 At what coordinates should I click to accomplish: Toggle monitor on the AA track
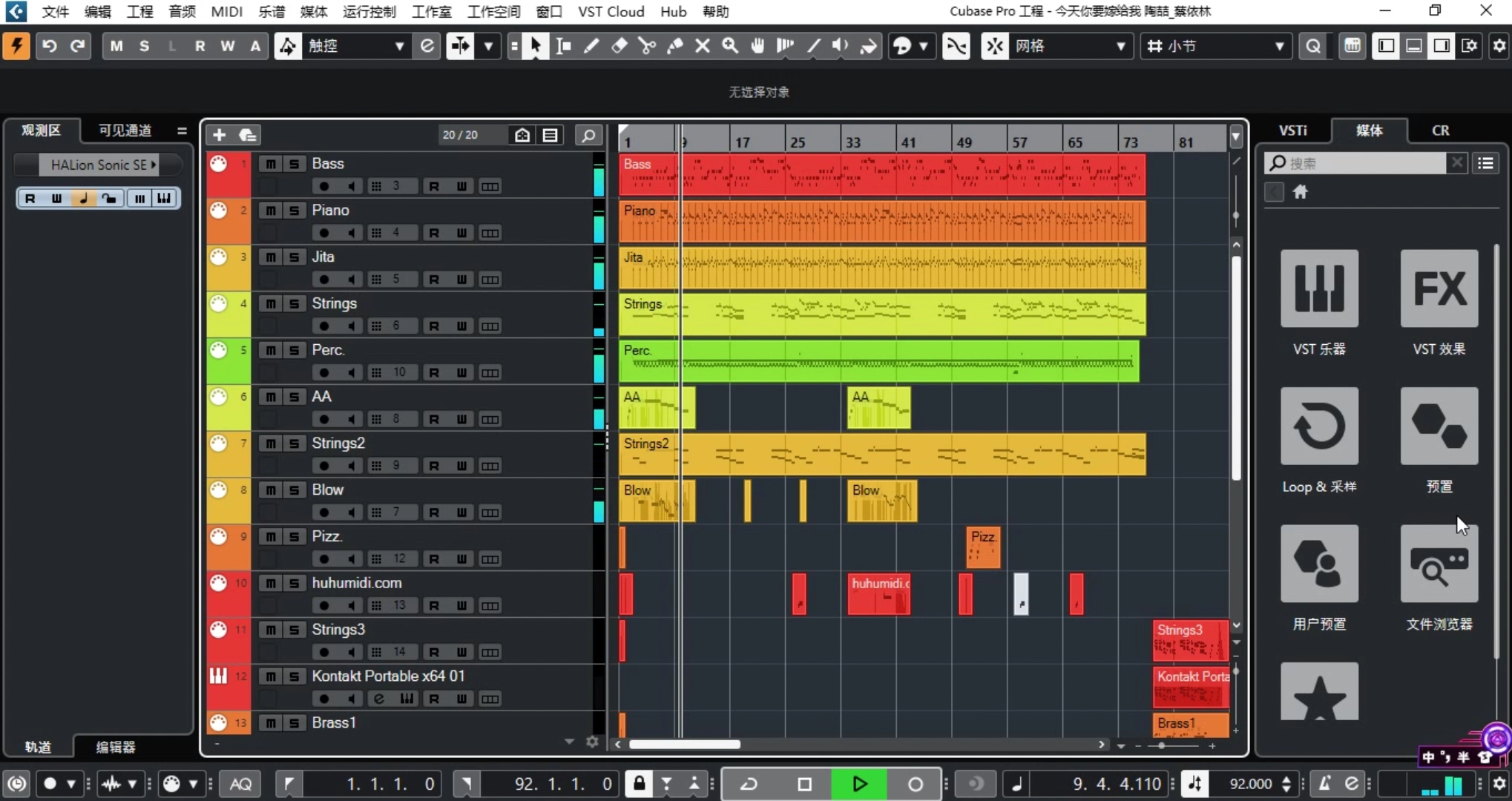(352, 419)
